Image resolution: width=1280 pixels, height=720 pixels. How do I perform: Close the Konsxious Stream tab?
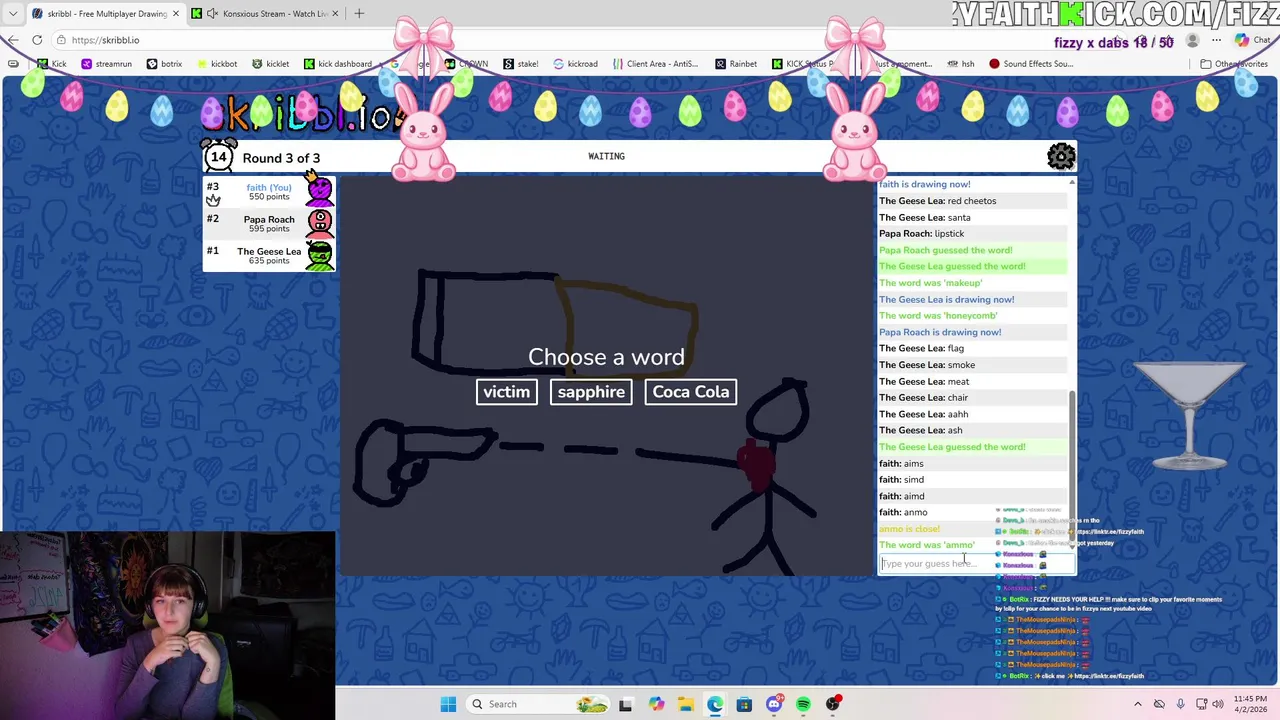(335, 13)
